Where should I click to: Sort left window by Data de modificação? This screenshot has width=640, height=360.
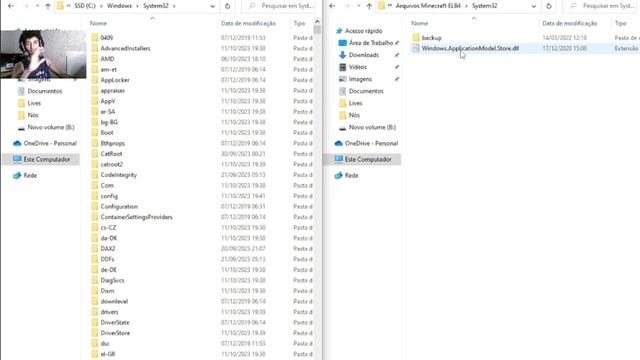pos(249,23)
